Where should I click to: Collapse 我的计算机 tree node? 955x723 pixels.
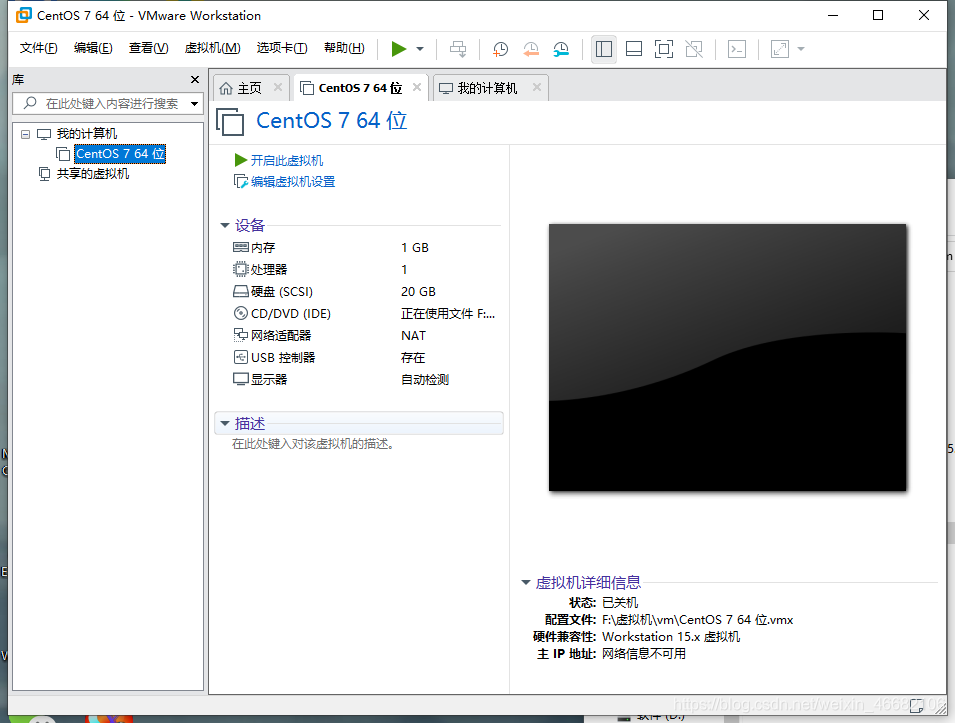tap(25, 134)
